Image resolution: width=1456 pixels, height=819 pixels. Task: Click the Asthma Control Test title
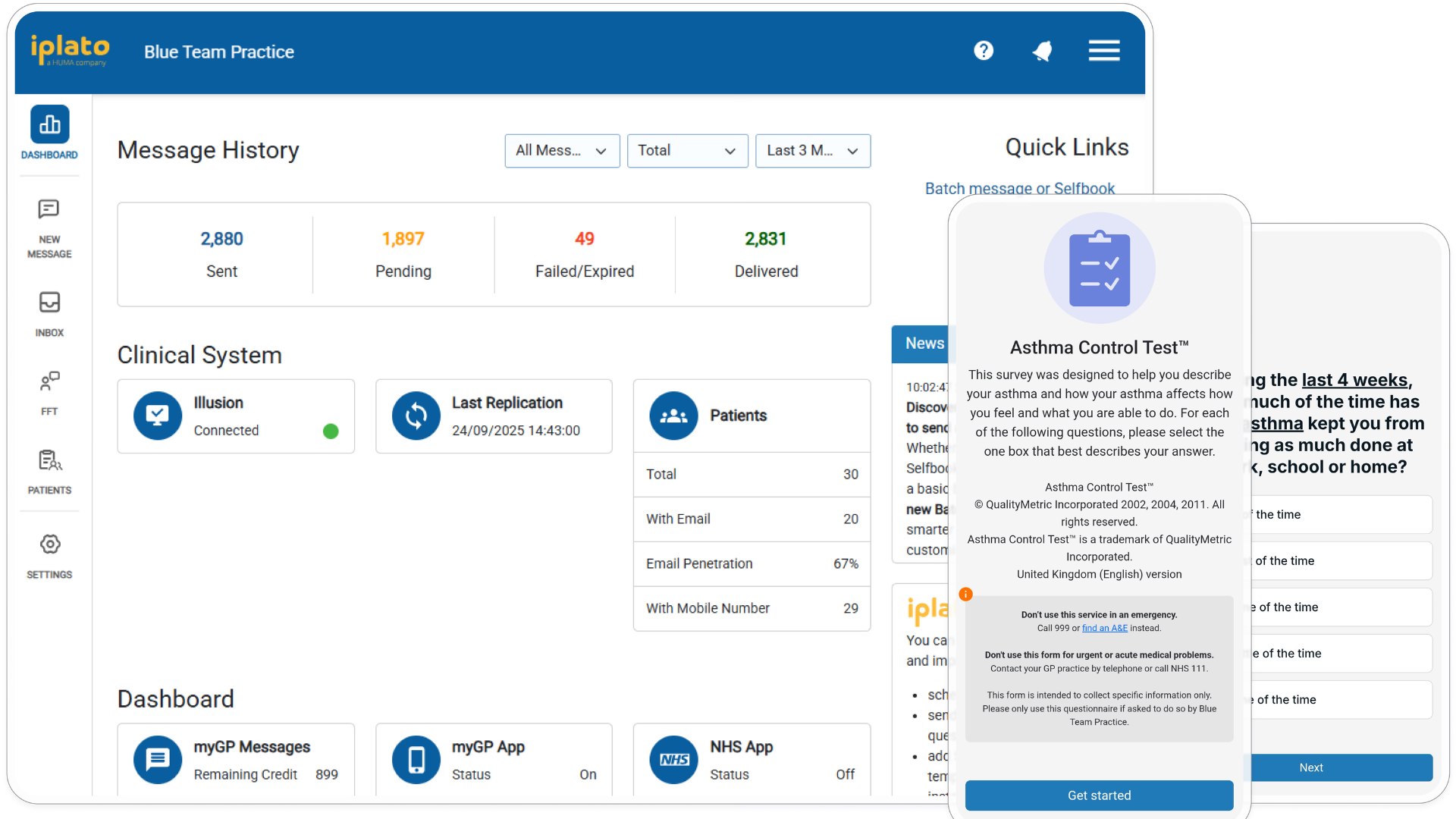(1099, 347)
